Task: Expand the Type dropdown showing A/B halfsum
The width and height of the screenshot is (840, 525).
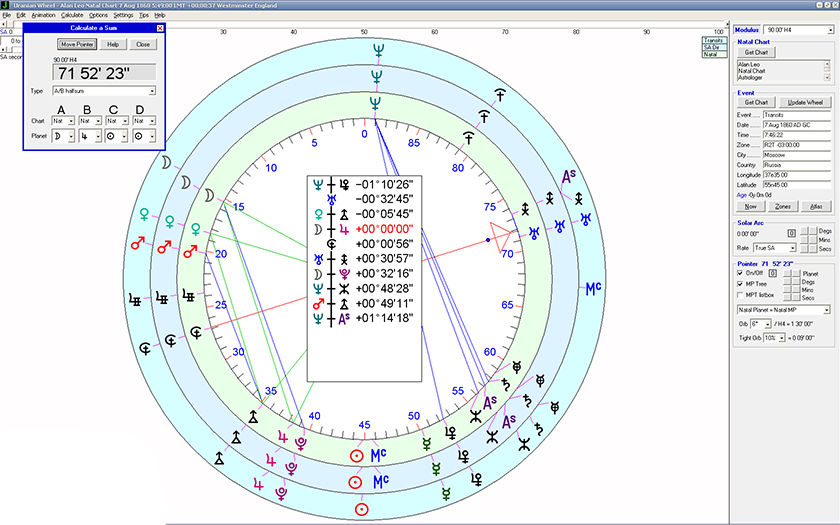Action: pyautogui.click(x=151, y=90)
